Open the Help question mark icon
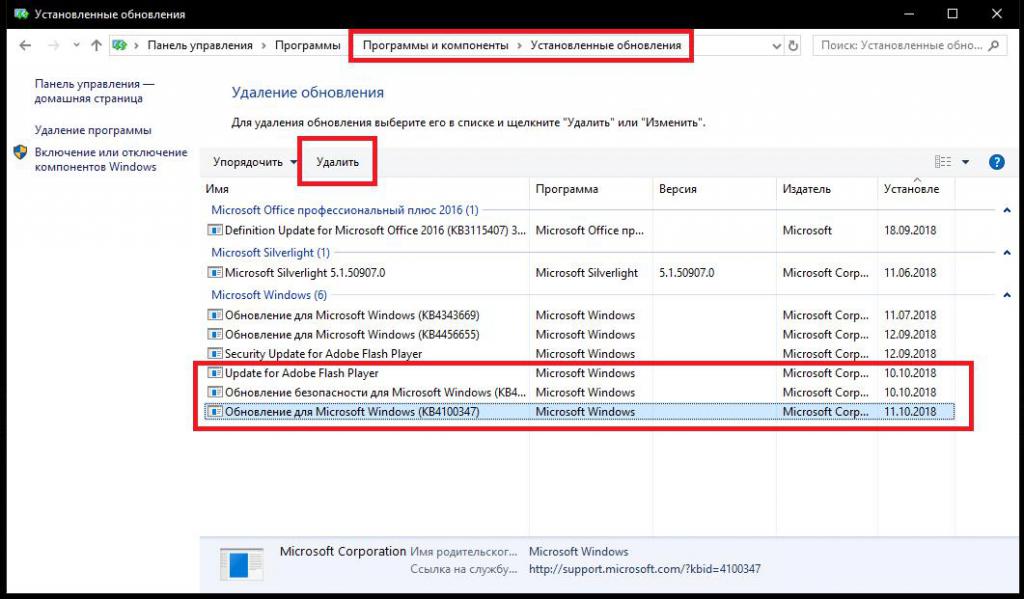The width and height of the screenshot is (1024, 599). 996,162
